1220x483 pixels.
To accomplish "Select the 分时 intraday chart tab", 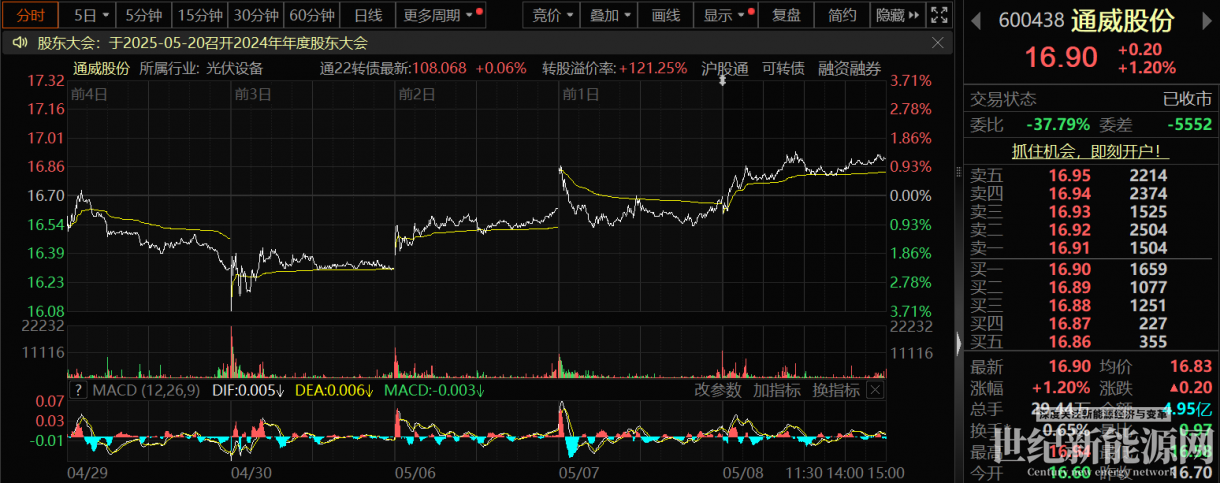I will point(31,15).
